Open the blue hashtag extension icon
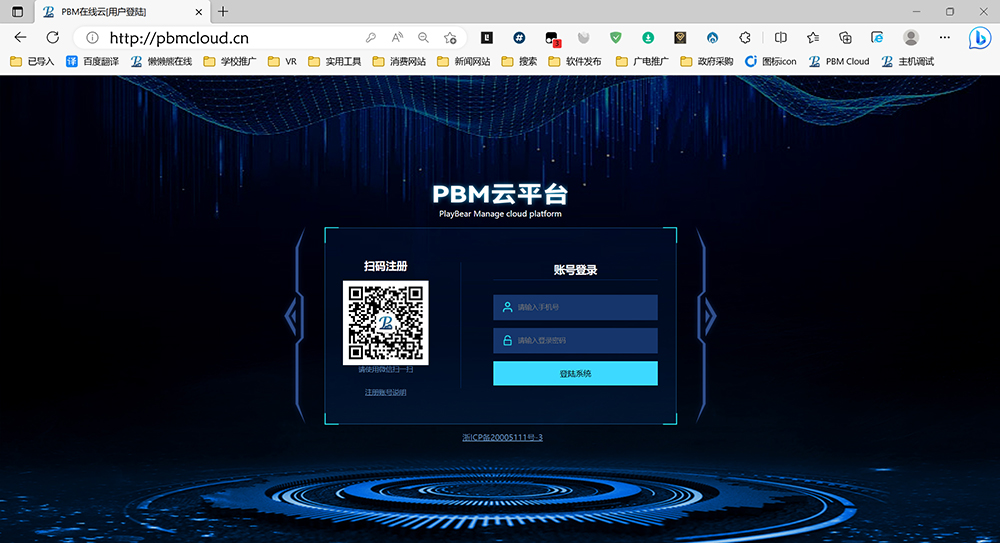Viewport: 1000px width, 543px height. (x=519, y=38)
